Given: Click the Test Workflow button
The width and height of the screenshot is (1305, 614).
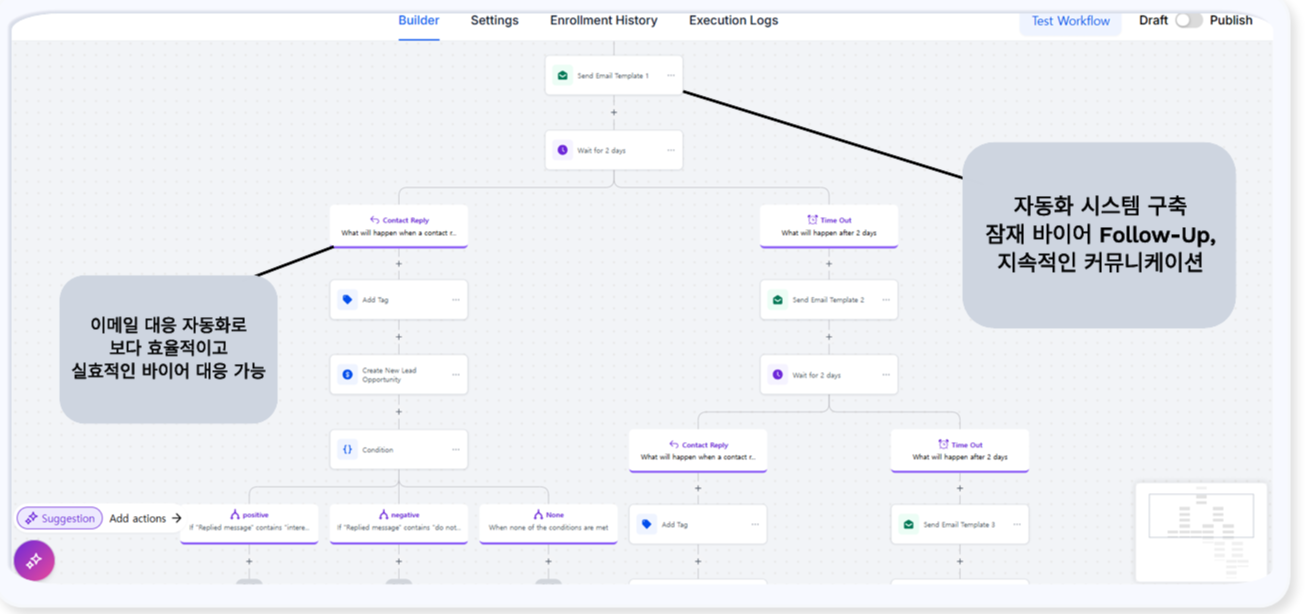Looking at the screenshot, I should [x=1071, y=20].
